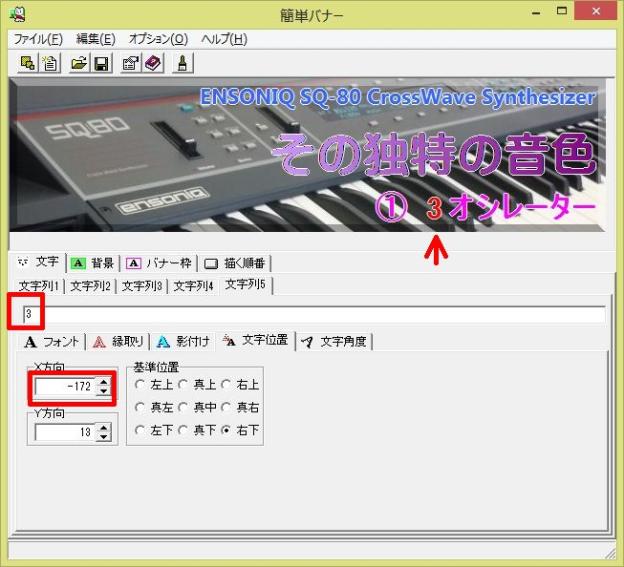Open the 影付け sub-tab
Screen dimensions: 624x567
(183, 341)
